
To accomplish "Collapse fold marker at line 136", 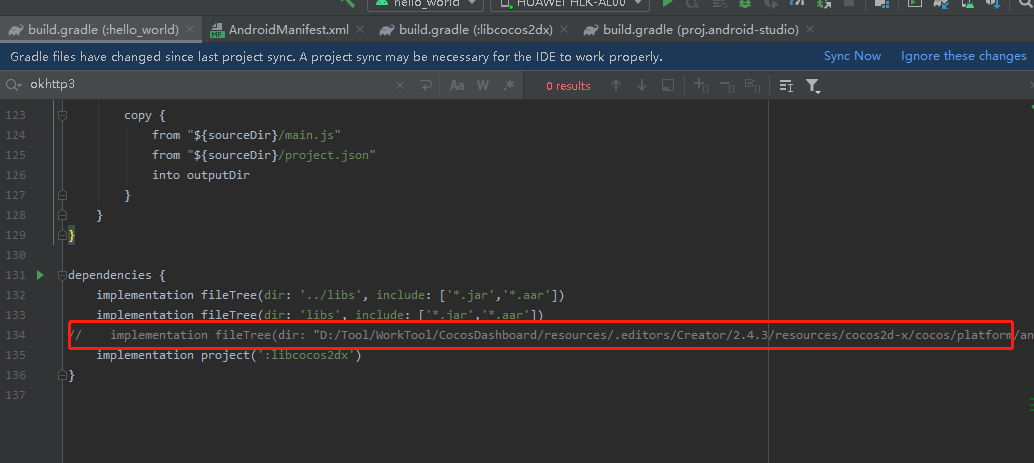I will click(x=62, y=375).
